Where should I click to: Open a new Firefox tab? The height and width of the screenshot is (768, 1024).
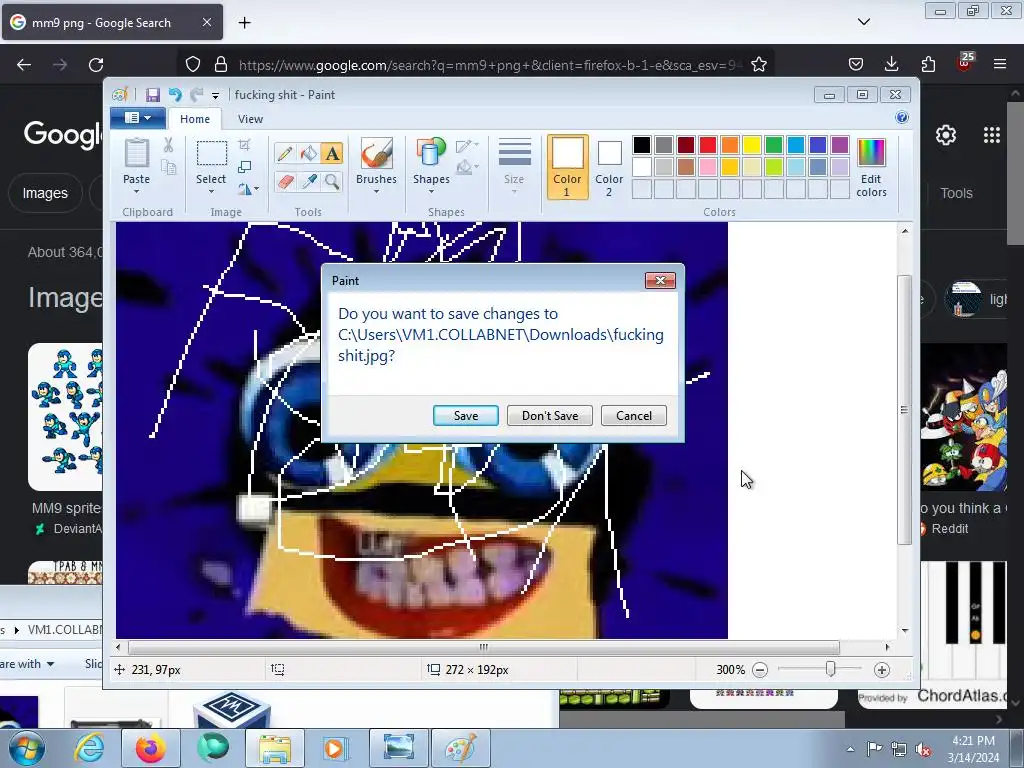pos(244,23)
